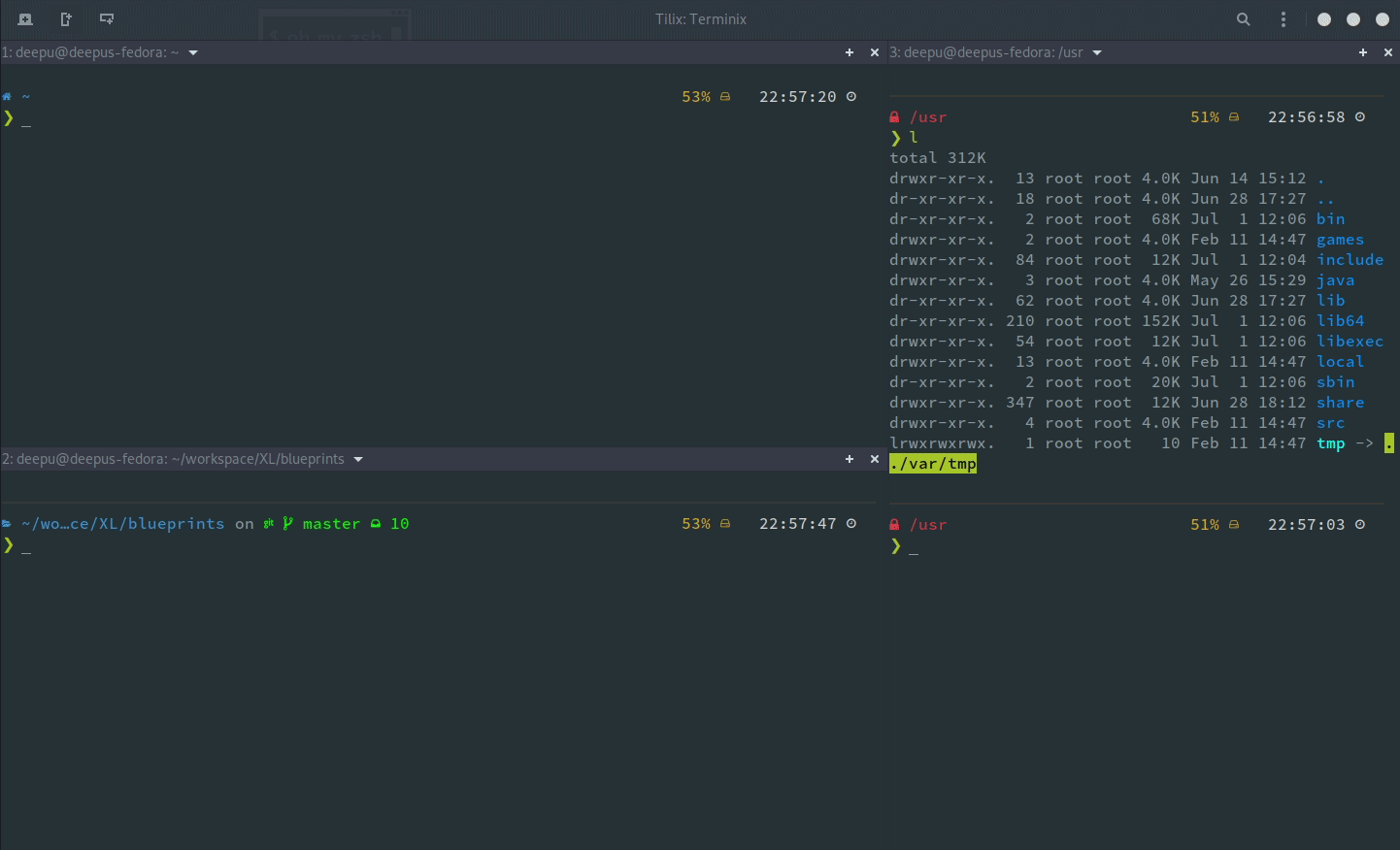The width and height of the screenshot is (1400, 850).
Task: Click the folder icon before ~/wo…ce/XL/blueprints
Action: coord(7,523)
